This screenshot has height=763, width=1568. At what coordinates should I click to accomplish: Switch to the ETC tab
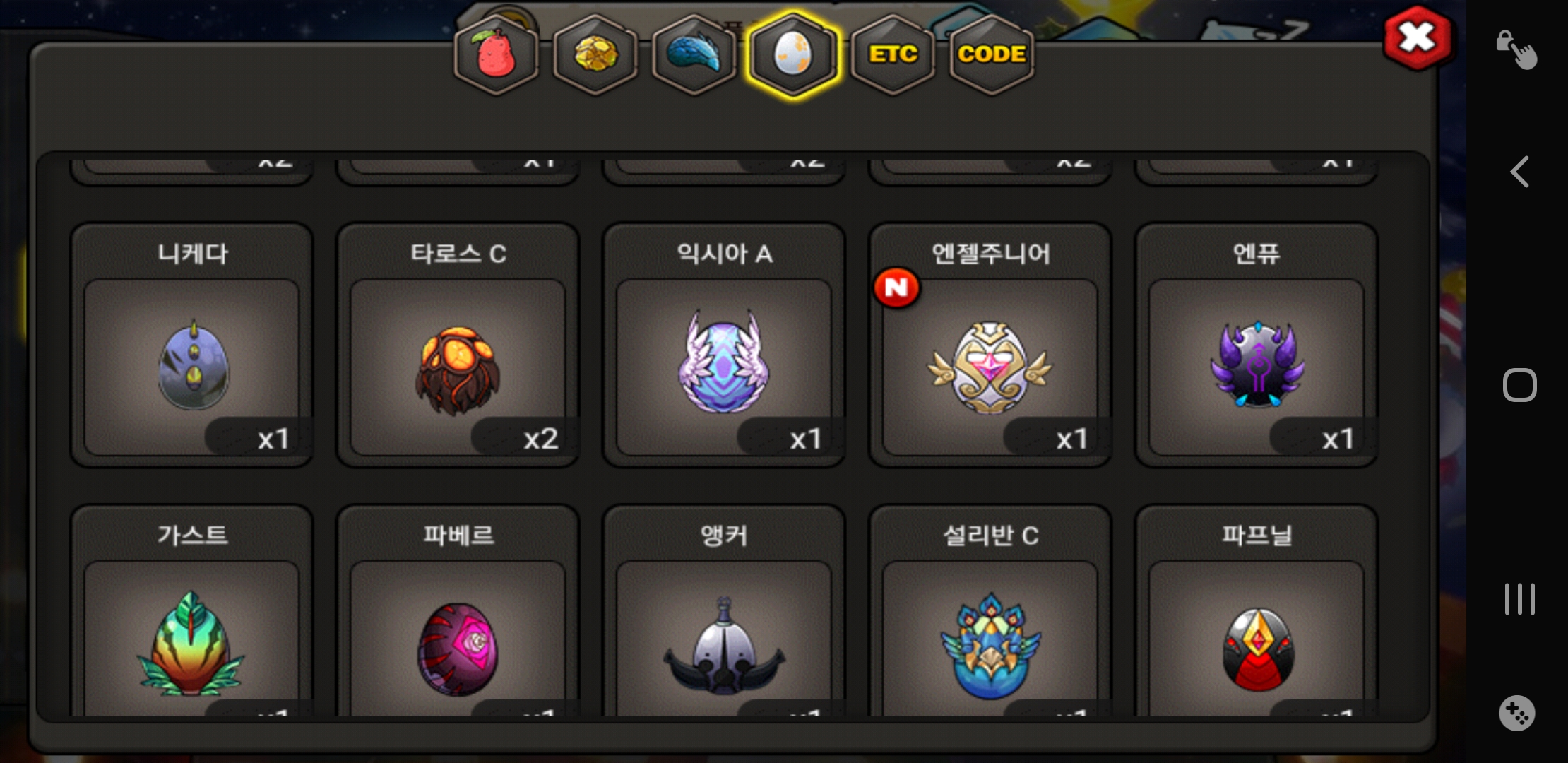[893, 55]
